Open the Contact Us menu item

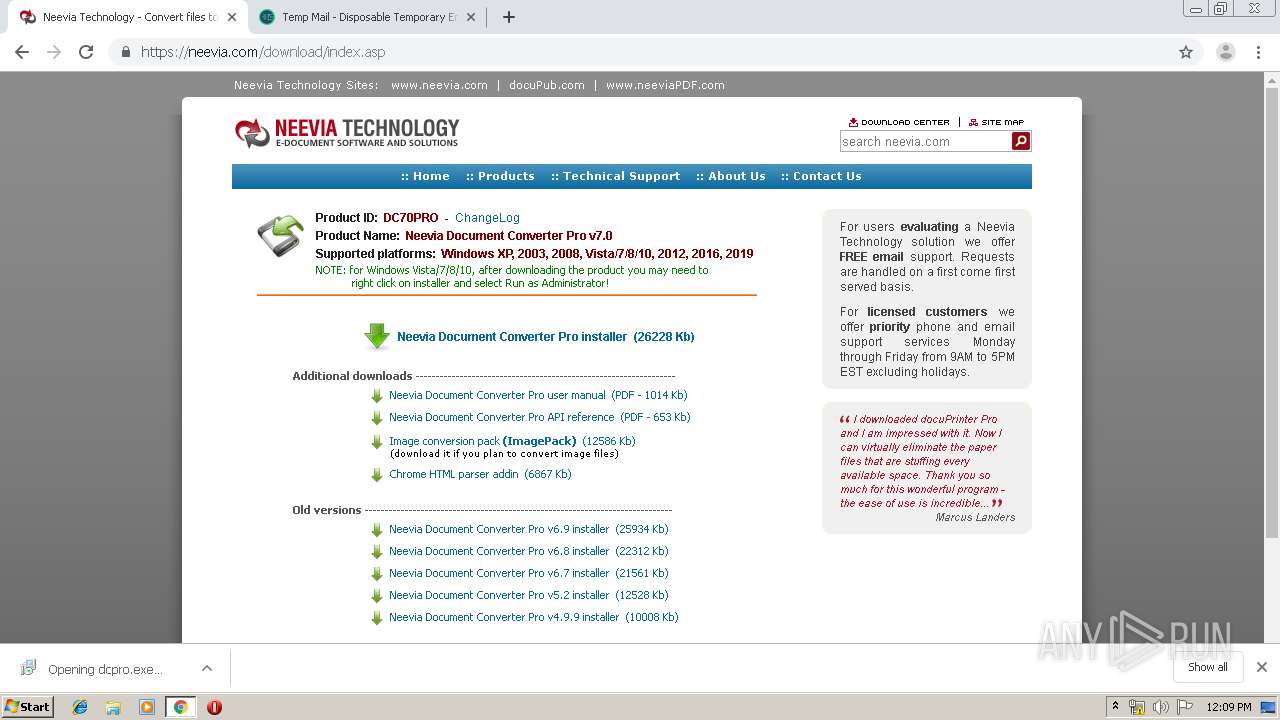[x=821, y=176]
